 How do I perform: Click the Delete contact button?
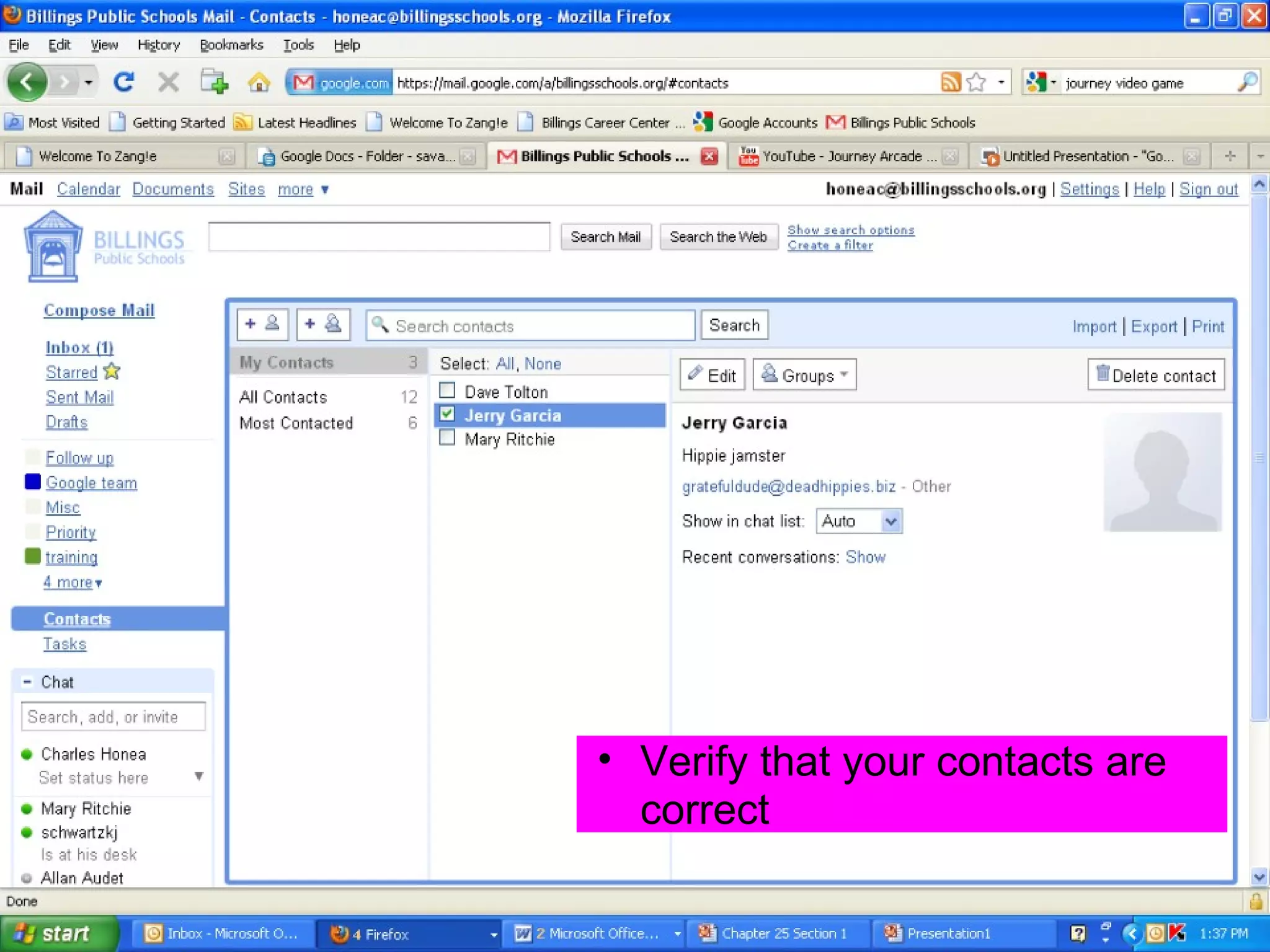point(1156,375)
